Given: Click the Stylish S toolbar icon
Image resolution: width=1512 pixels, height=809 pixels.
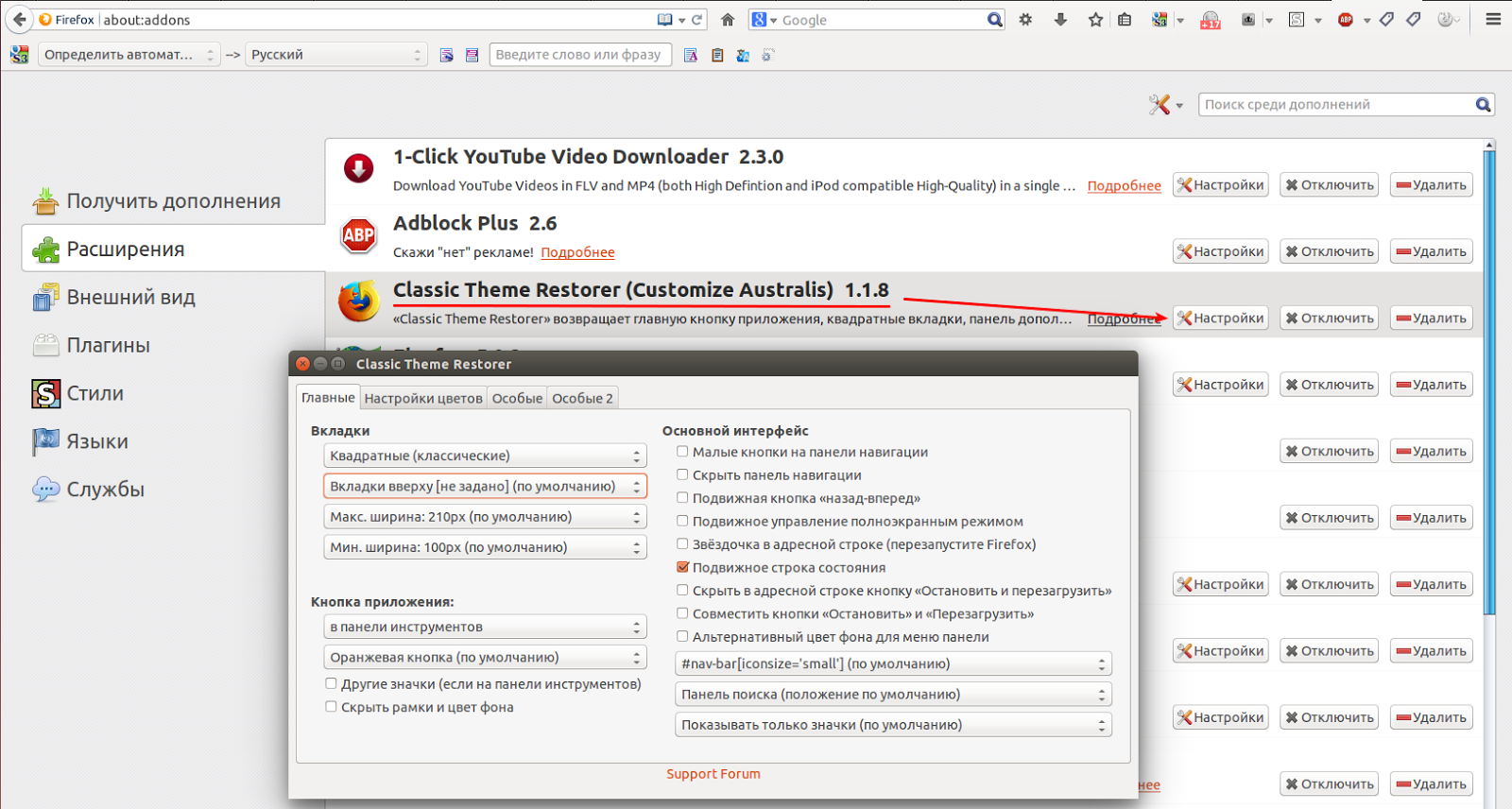Looking at the screenshot, I should pyautogui.click(x=1297, y=20).
